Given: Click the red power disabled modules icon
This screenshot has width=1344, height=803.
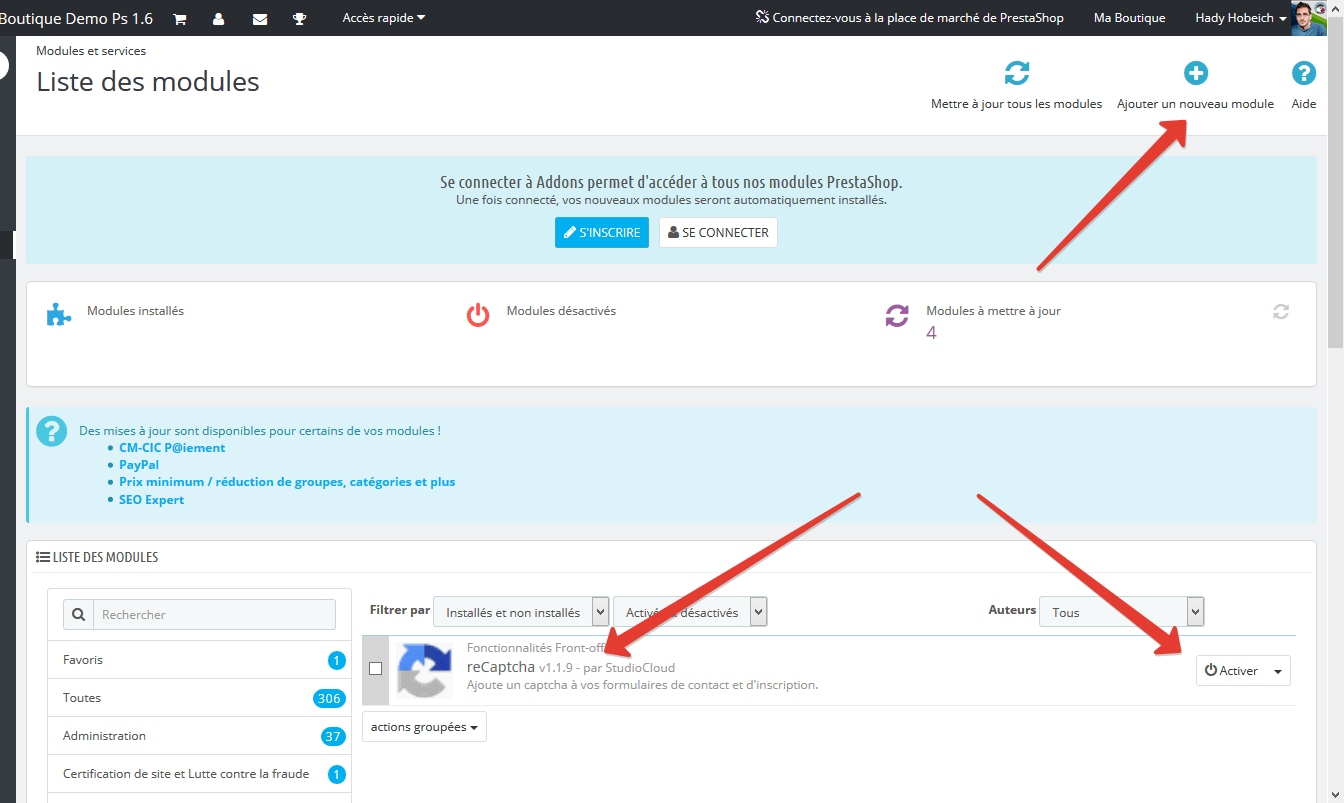Looking at the screenshot, I should 478,315.
